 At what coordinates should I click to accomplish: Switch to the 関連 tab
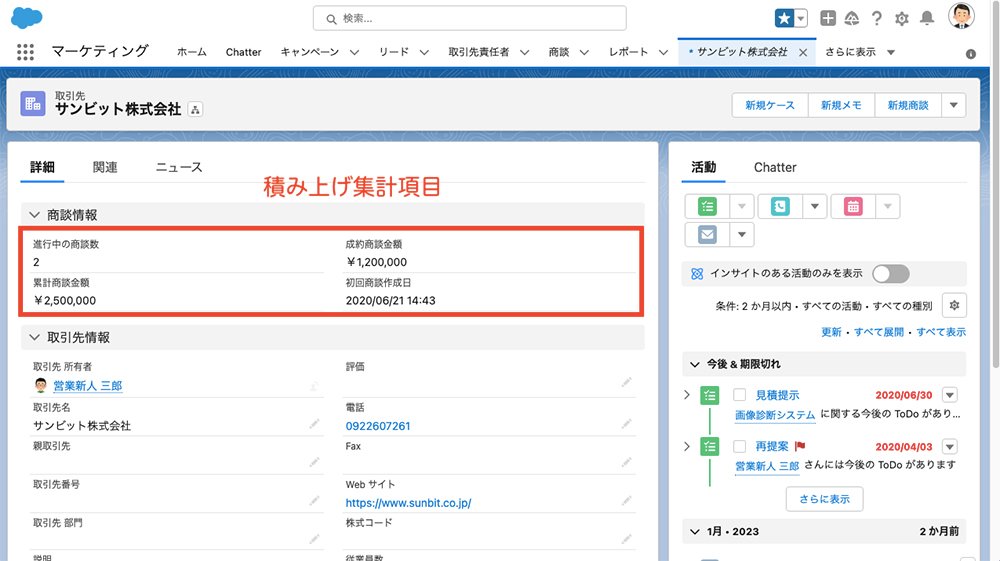(105, 167)
